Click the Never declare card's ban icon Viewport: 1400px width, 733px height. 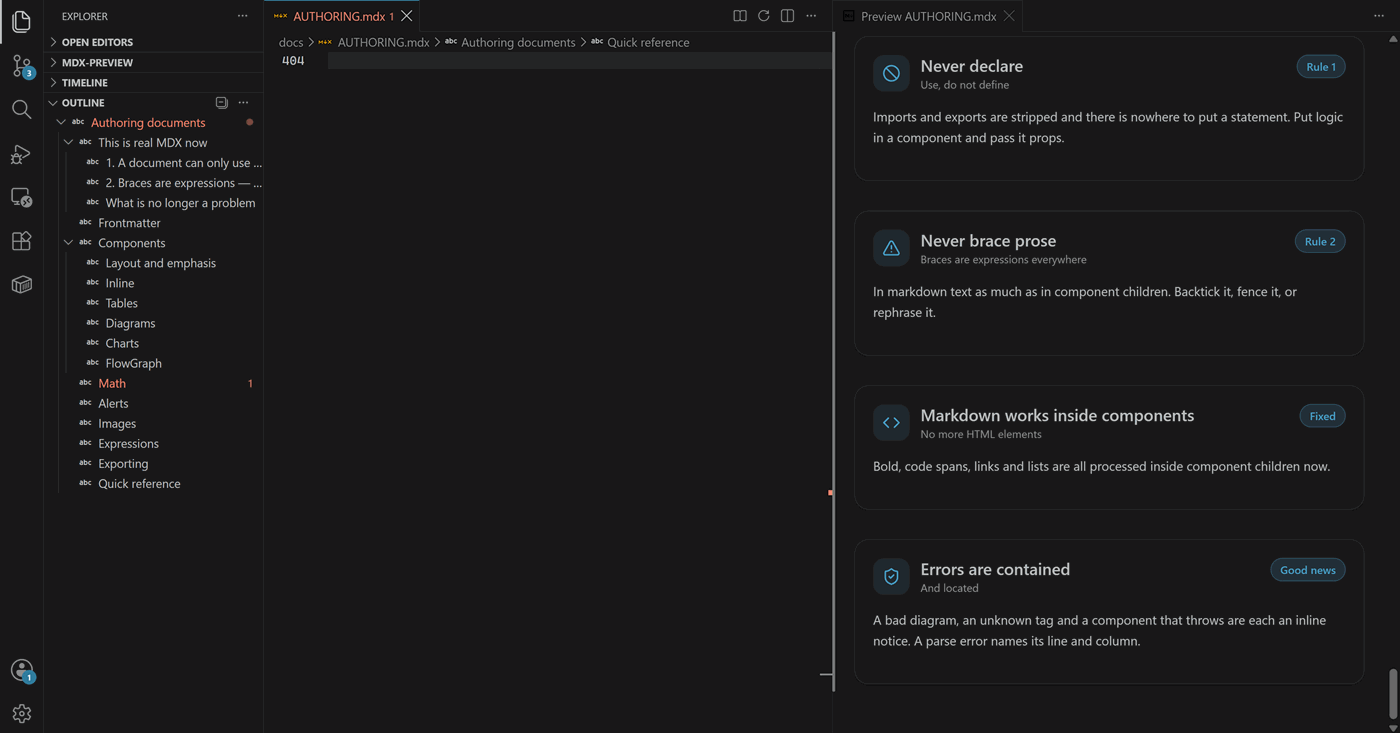click(891, 73)
